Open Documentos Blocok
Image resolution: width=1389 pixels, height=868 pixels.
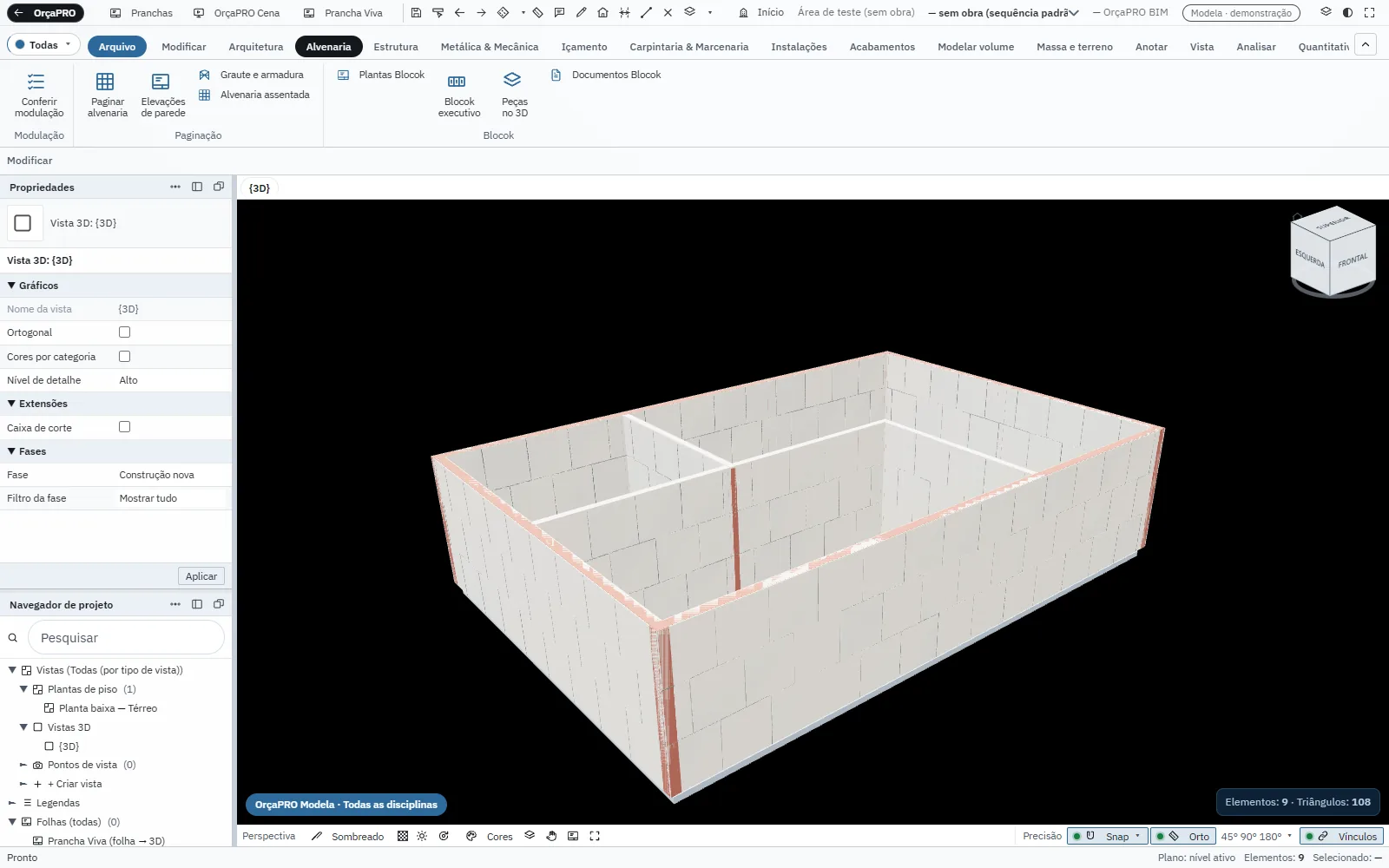coord(606,75)
